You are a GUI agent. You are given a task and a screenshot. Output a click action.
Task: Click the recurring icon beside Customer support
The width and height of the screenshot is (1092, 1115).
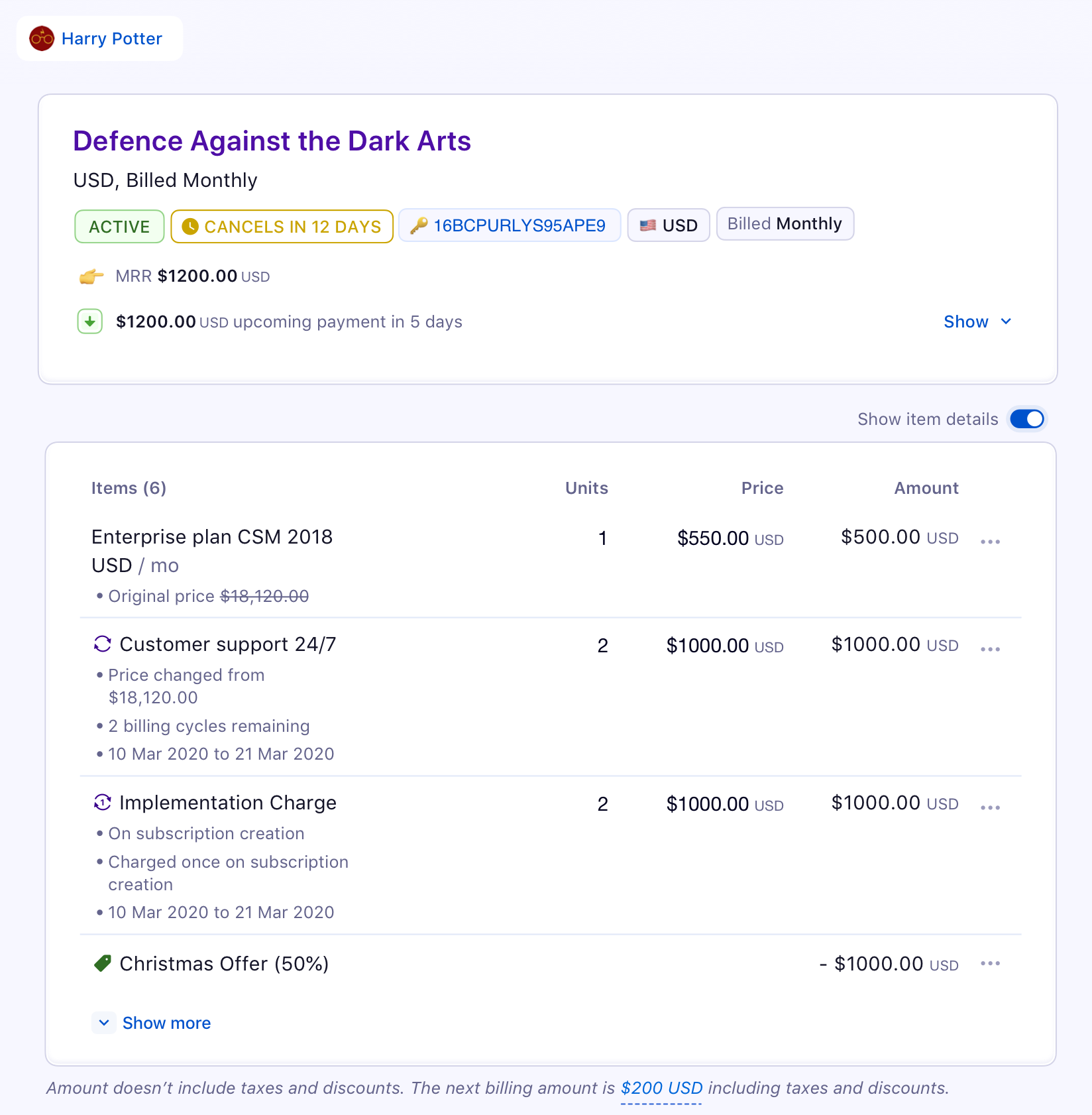coord(103,644)
